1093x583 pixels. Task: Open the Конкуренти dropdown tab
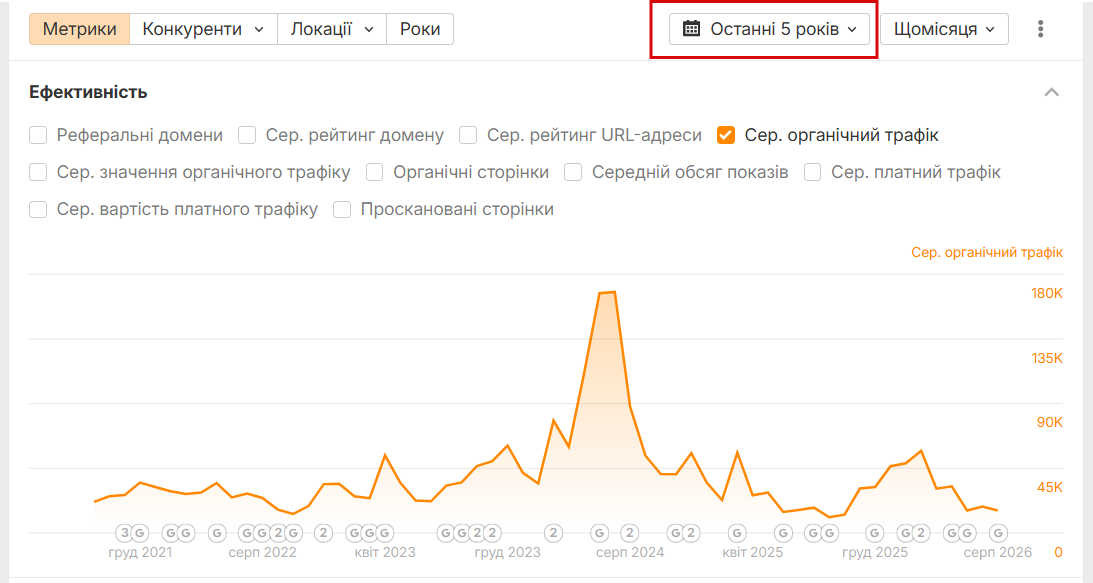(x=203, y=29)
